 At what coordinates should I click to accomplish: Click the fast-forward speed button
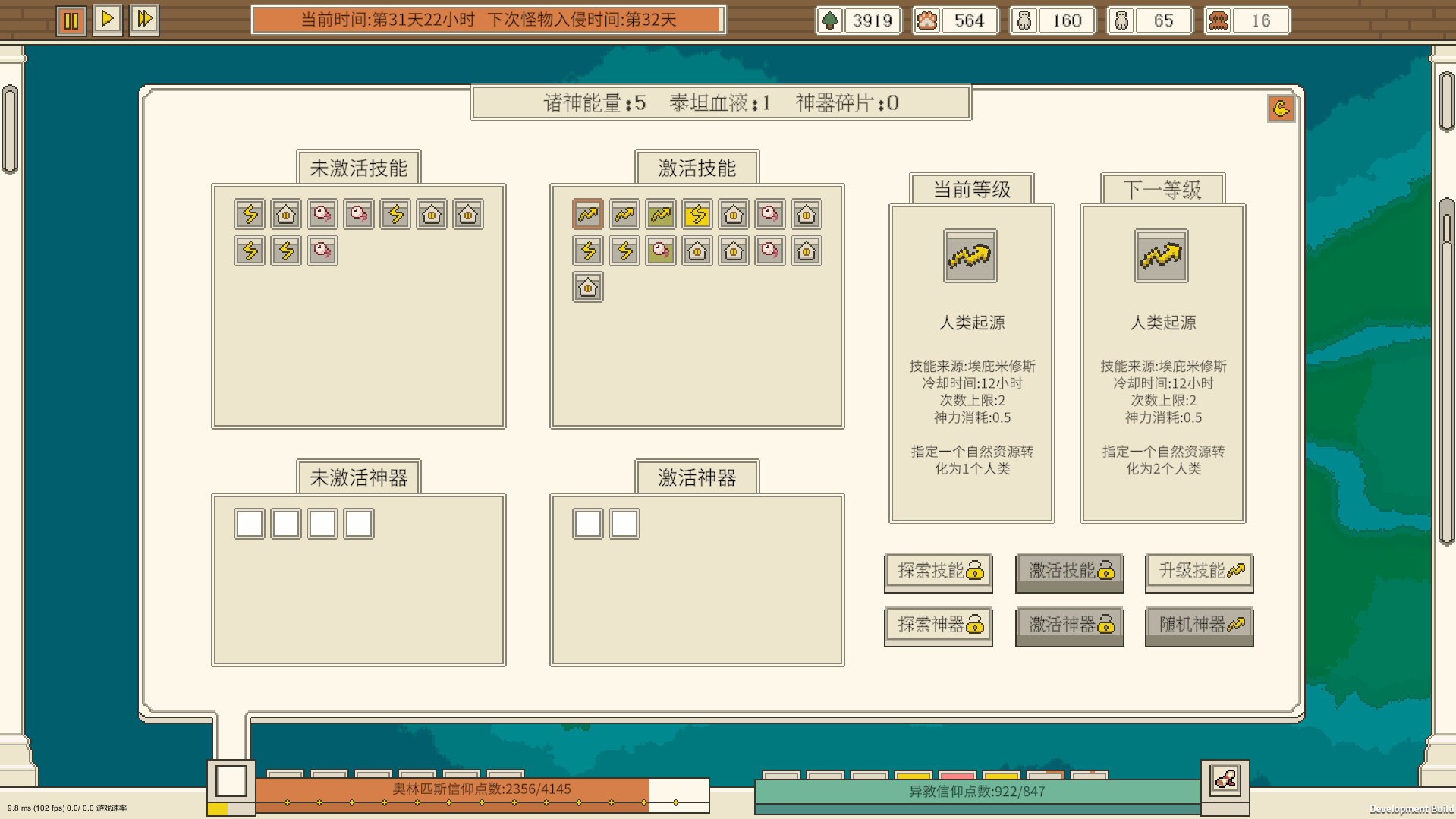tap(144, 19)
